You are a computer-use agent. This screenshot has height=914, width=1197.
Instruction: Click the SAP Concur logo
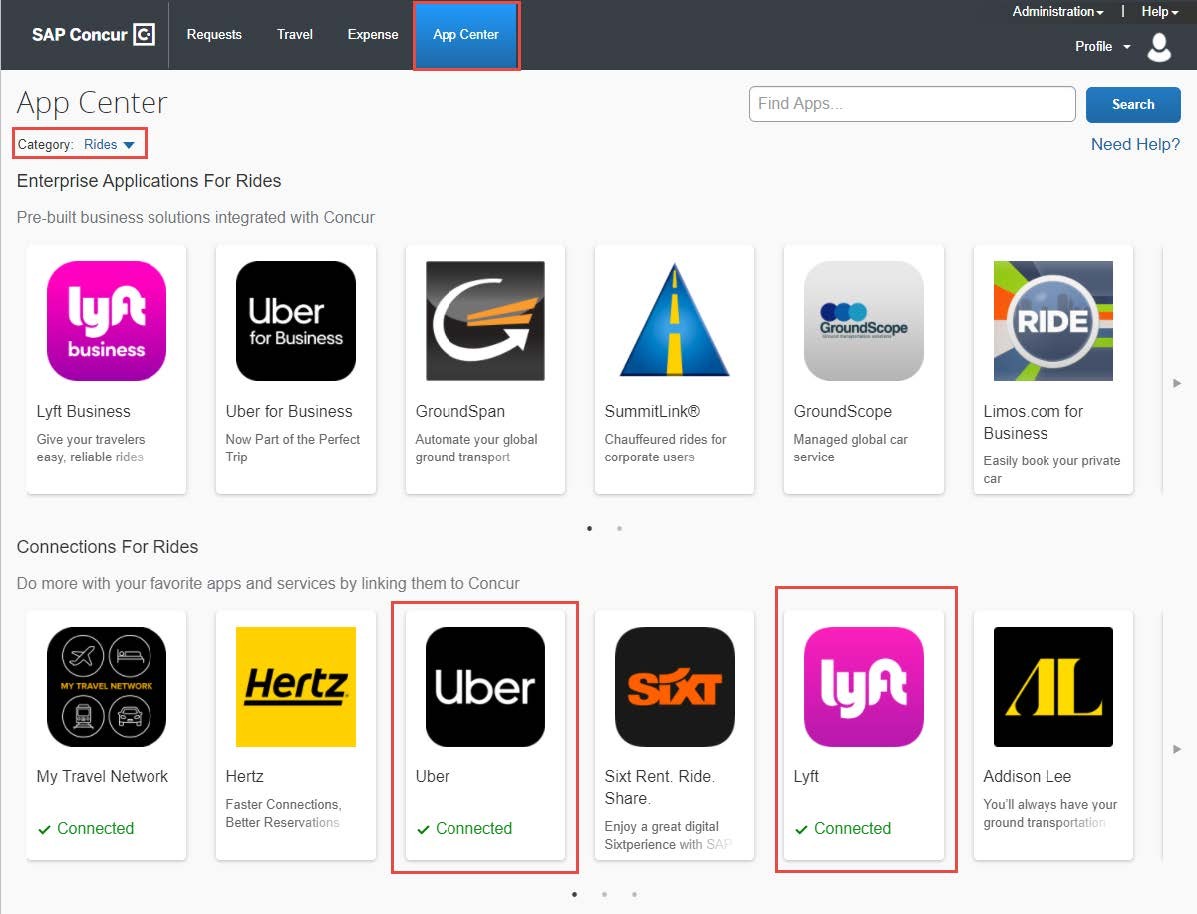coord(93,34)
